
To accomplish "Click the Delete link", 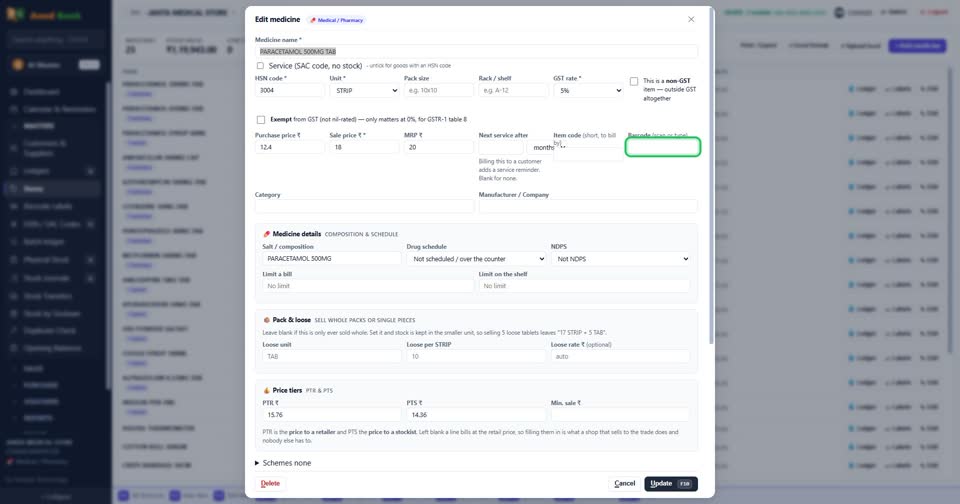I will pos(270,483).
